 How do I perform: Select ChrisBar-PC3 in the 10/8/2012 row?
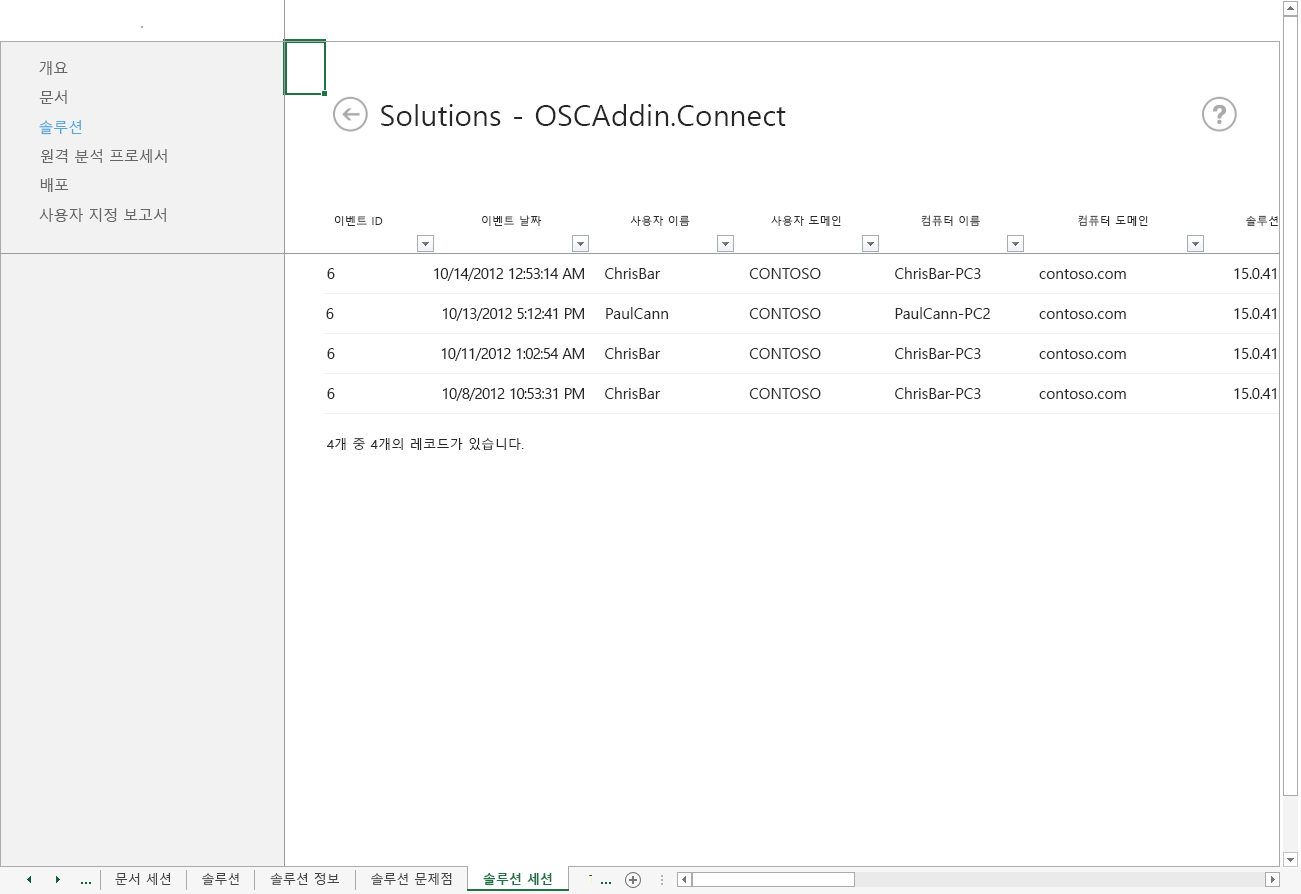(937, 394)
